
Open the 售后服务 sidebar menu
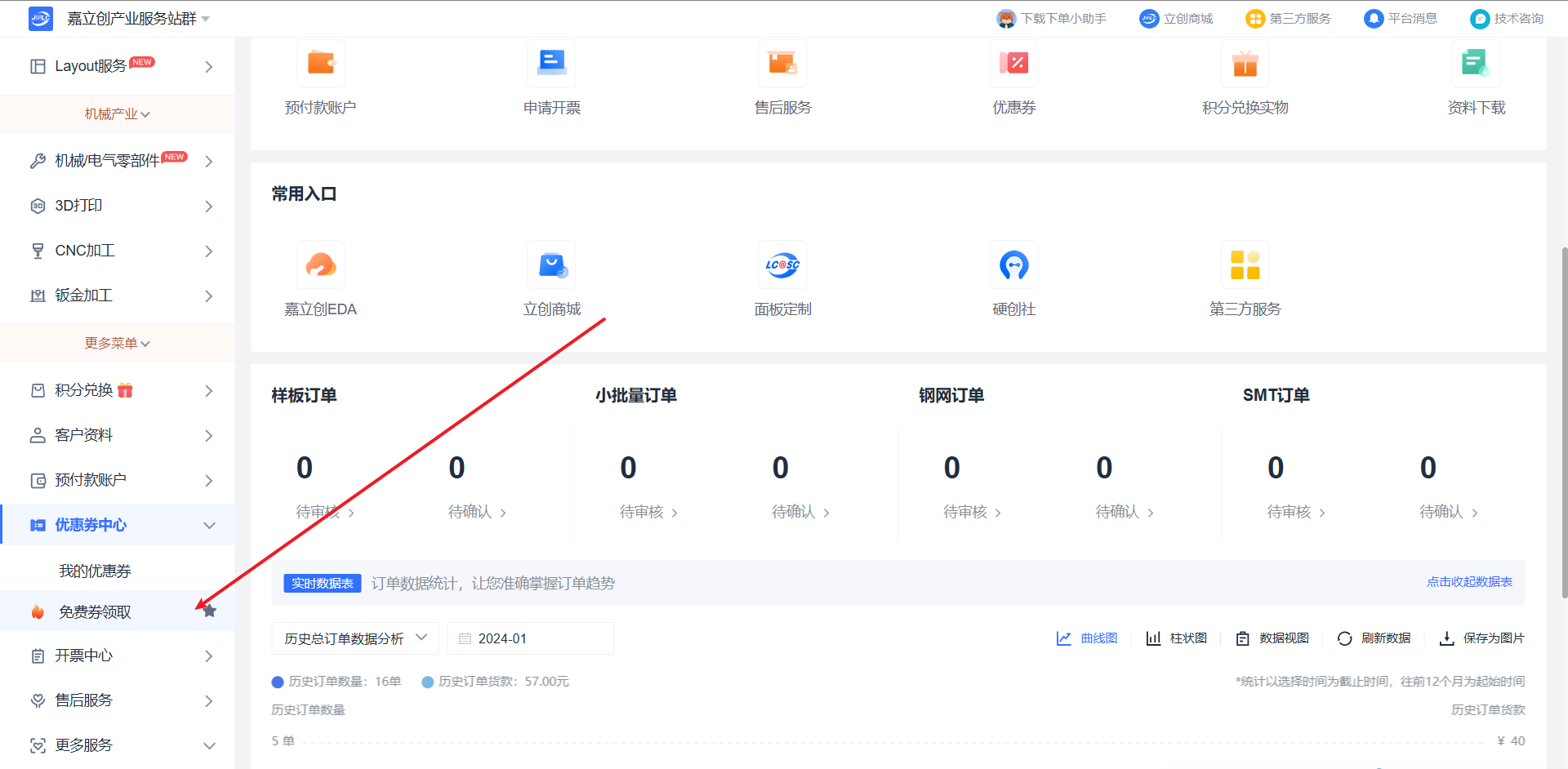coord(118,700)
